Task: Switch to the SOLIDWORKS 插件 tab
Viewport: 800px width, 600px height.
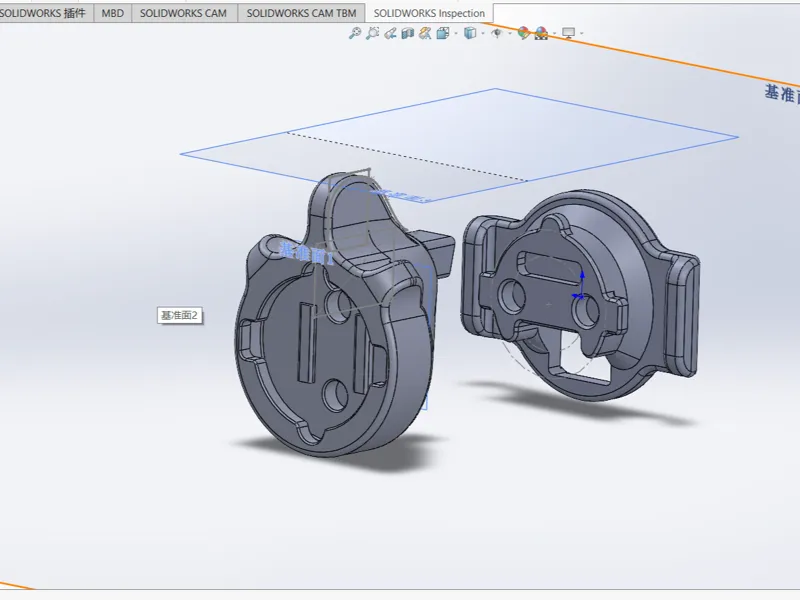Action: (46, 13)
